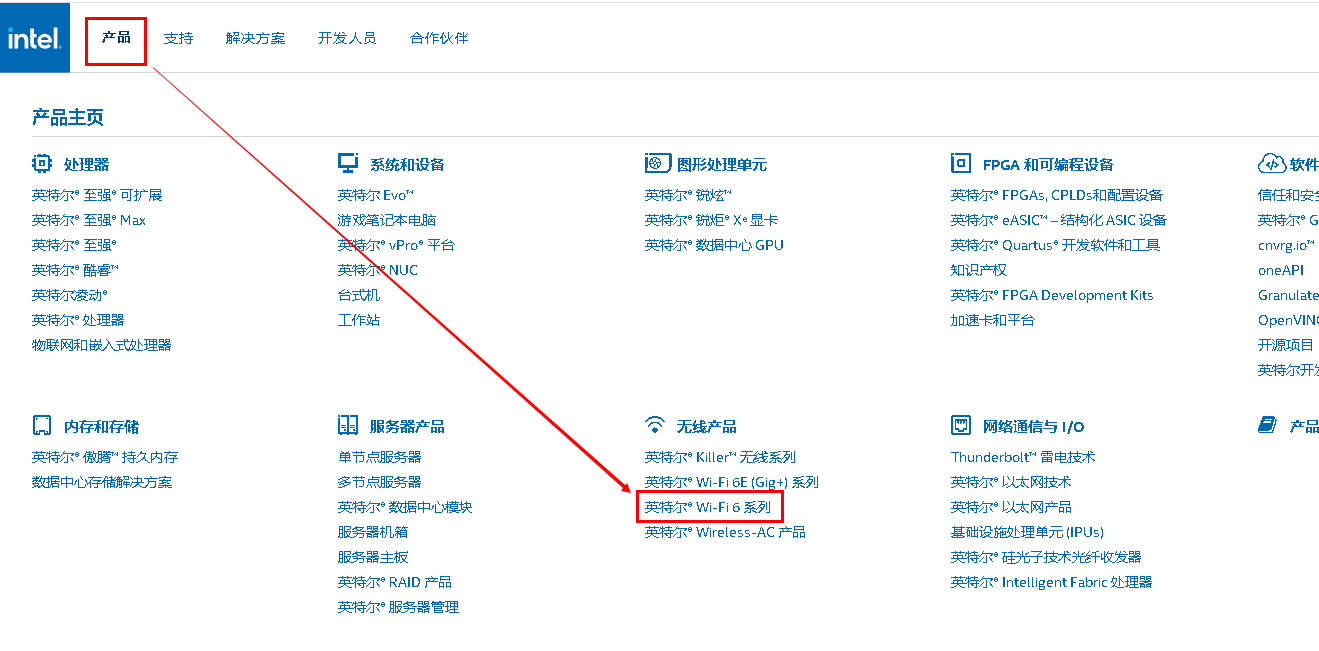Image resolution: width=1319 pixels, height=651 pixels.
Task: Open 服务器机箱 link
Action: pyautogui.click(x=373, y=532)
